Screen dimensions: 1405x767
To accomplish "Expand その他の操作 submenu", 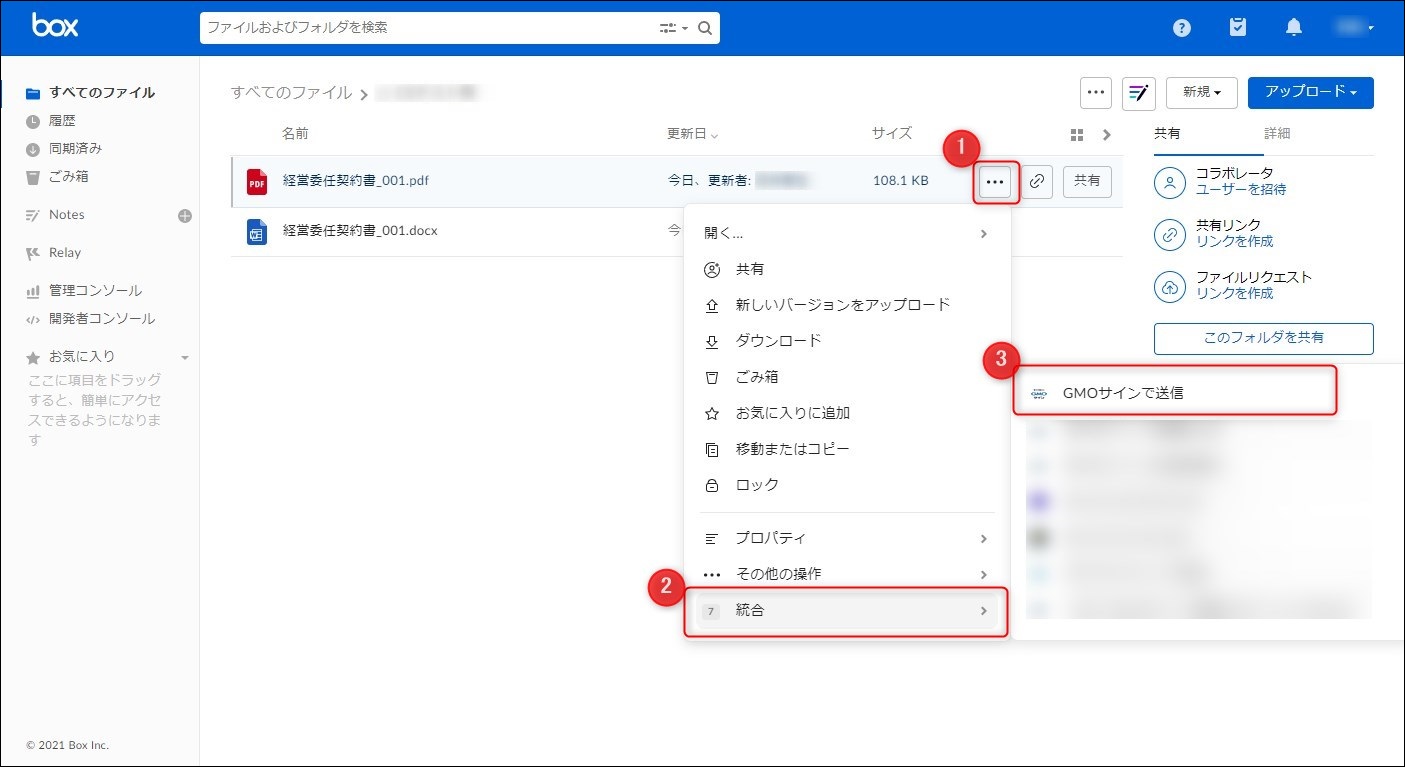I will tap(846, 574).
